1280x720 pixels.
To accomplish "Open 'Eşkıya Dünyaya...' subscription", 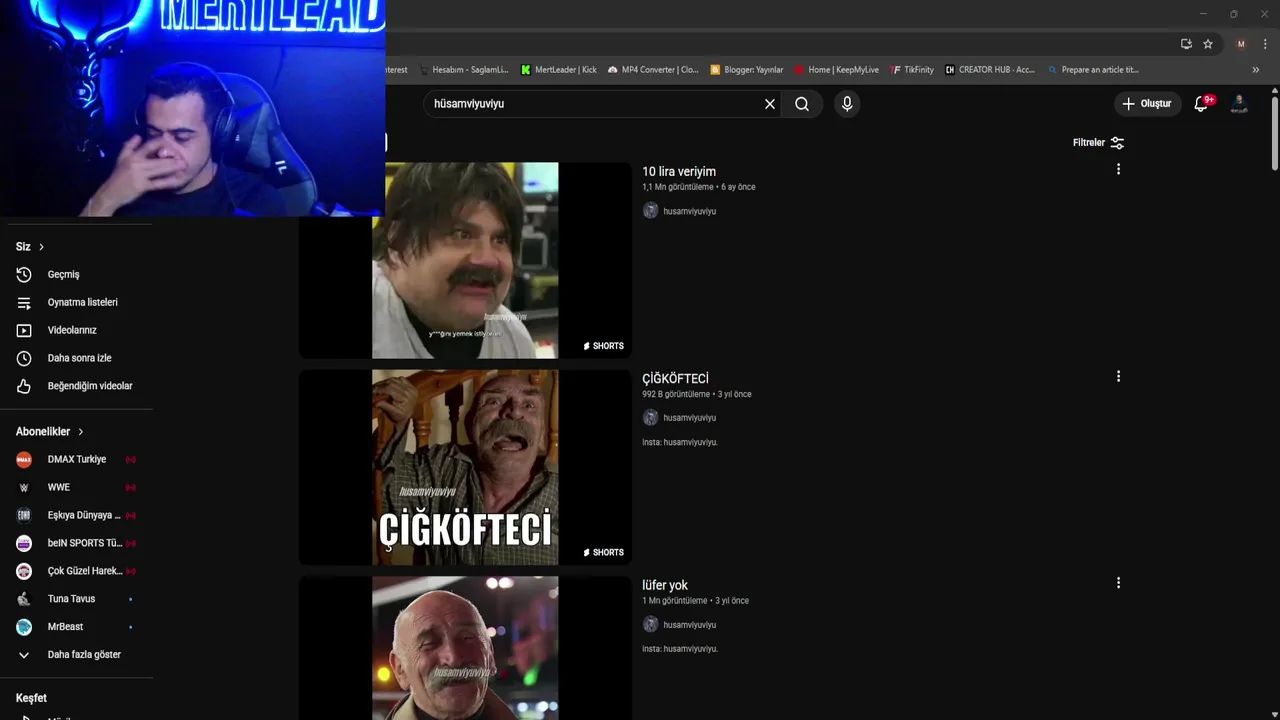I will tap(76, 515).
